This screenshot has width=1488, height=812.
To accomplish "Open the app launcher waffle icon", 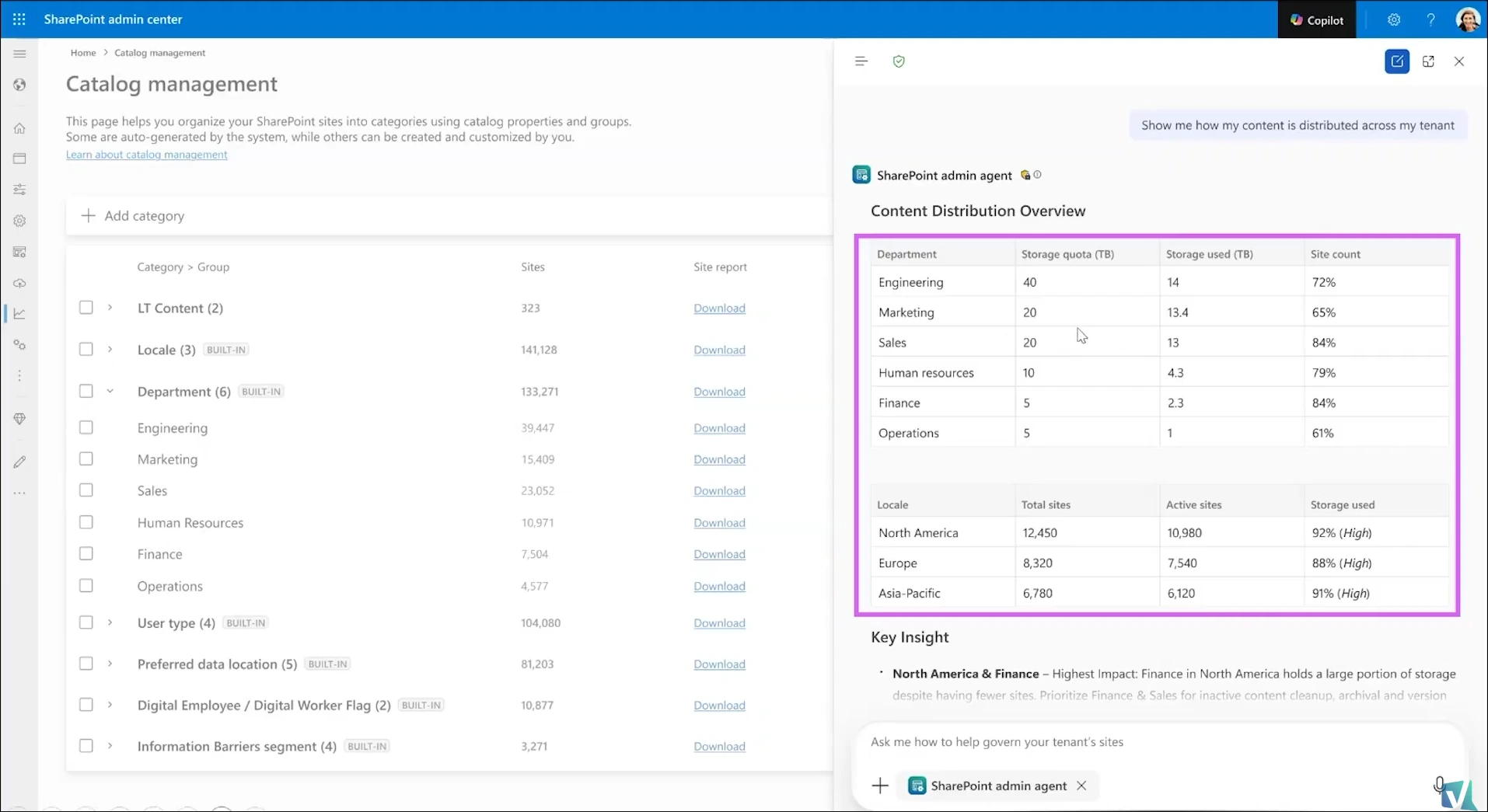I will 19,19.
